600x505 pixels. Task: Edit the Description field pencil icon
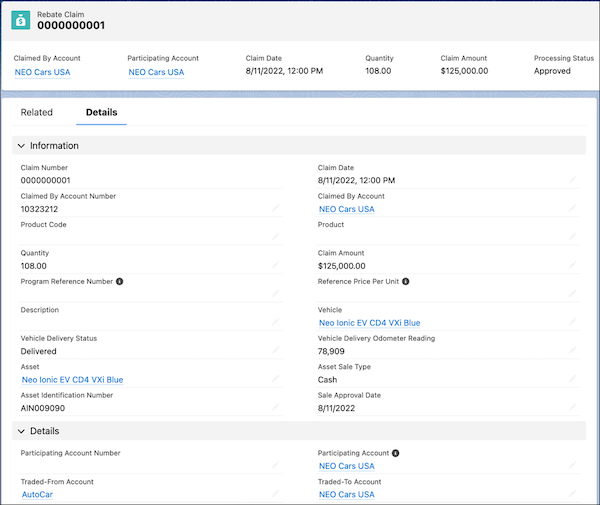[x=276, y=322]
